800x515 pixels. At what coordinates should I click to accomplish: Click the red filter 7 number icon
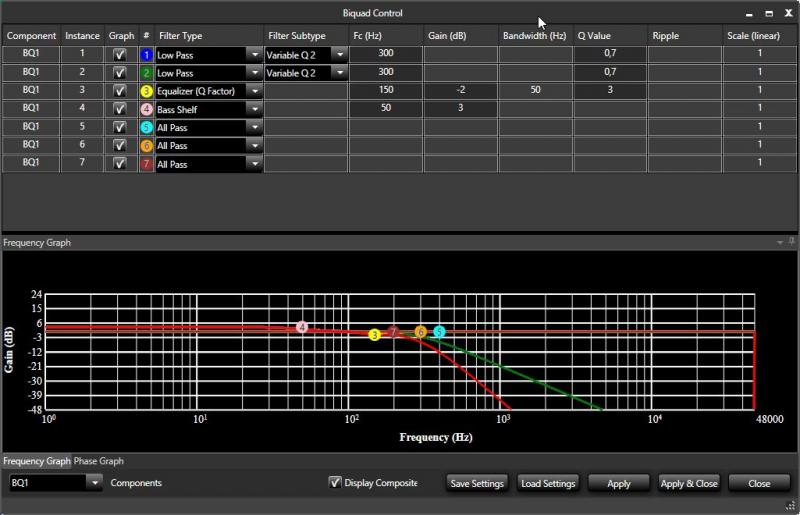146,163
